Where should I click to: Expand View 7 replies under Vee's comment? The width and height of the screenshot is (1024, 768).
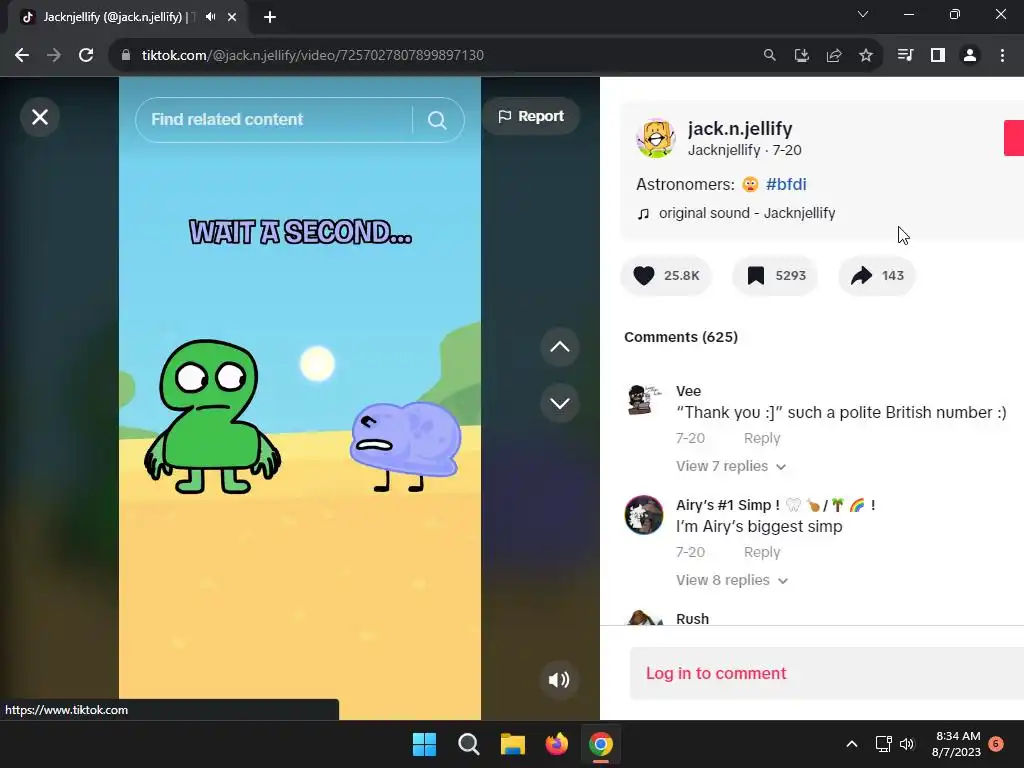point(731,466)
